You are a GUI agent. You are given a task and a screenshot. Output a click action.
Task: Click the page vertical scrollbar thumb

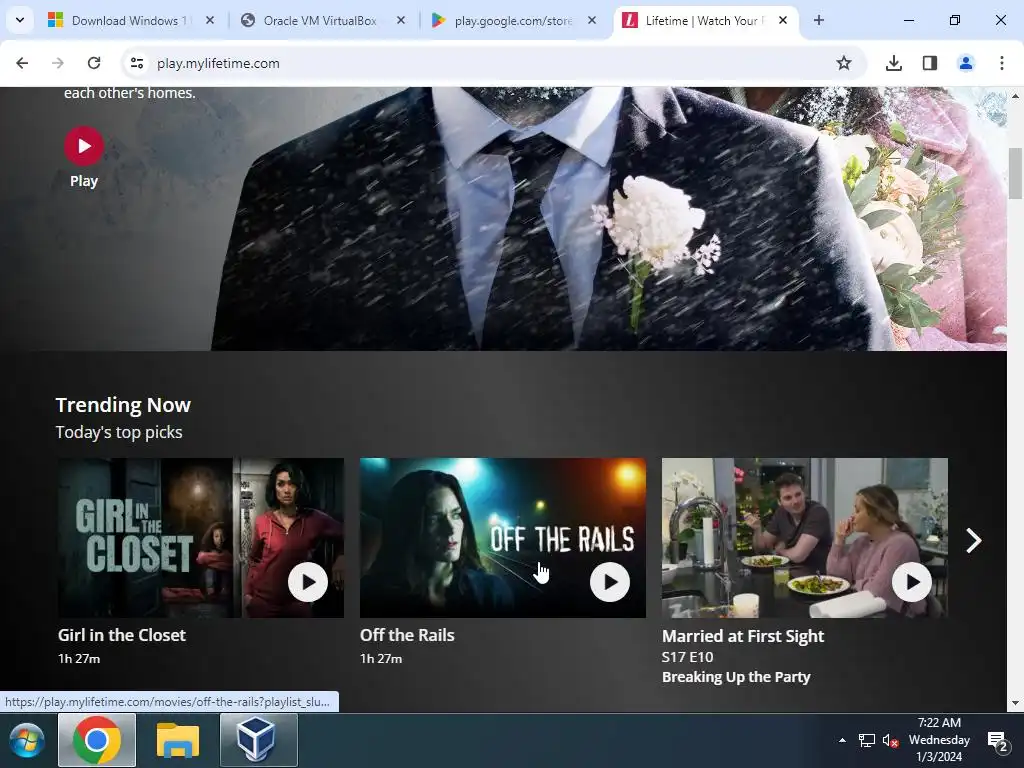pos(1015,174)
